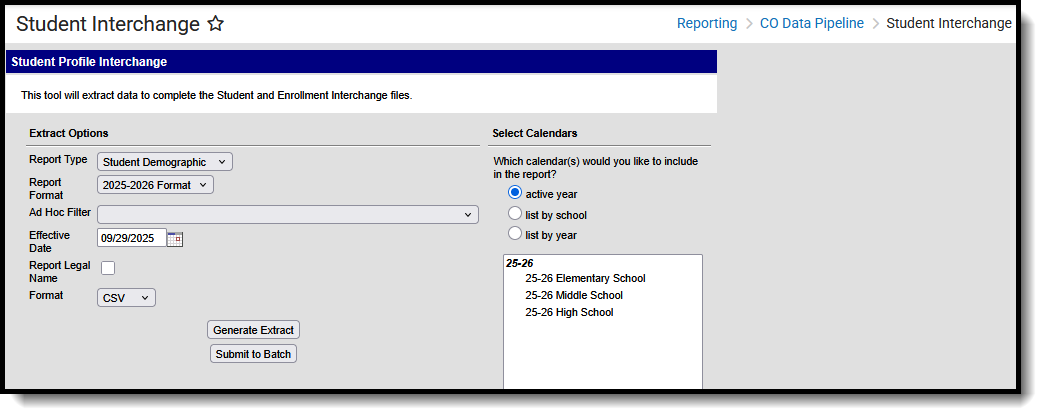Viewport: 1046px width, 419px height.
Task: Click the Student Interchange breadcrumb item
Action: [949, 23]
